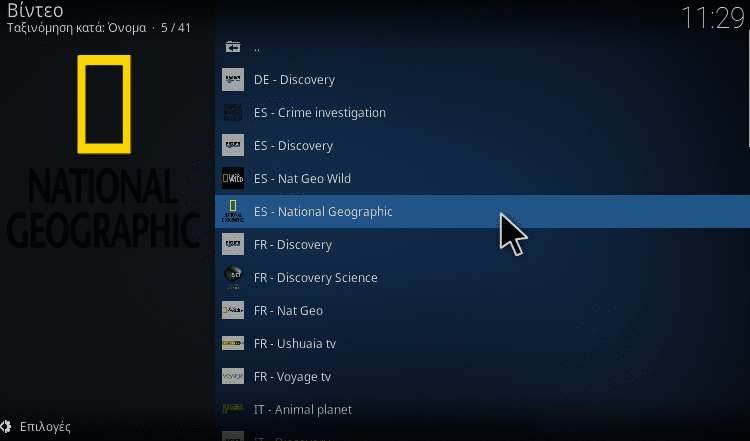Click the 'Ταξινόμηση κατά: Όνομα' sort label

click(x=77, y=28)
